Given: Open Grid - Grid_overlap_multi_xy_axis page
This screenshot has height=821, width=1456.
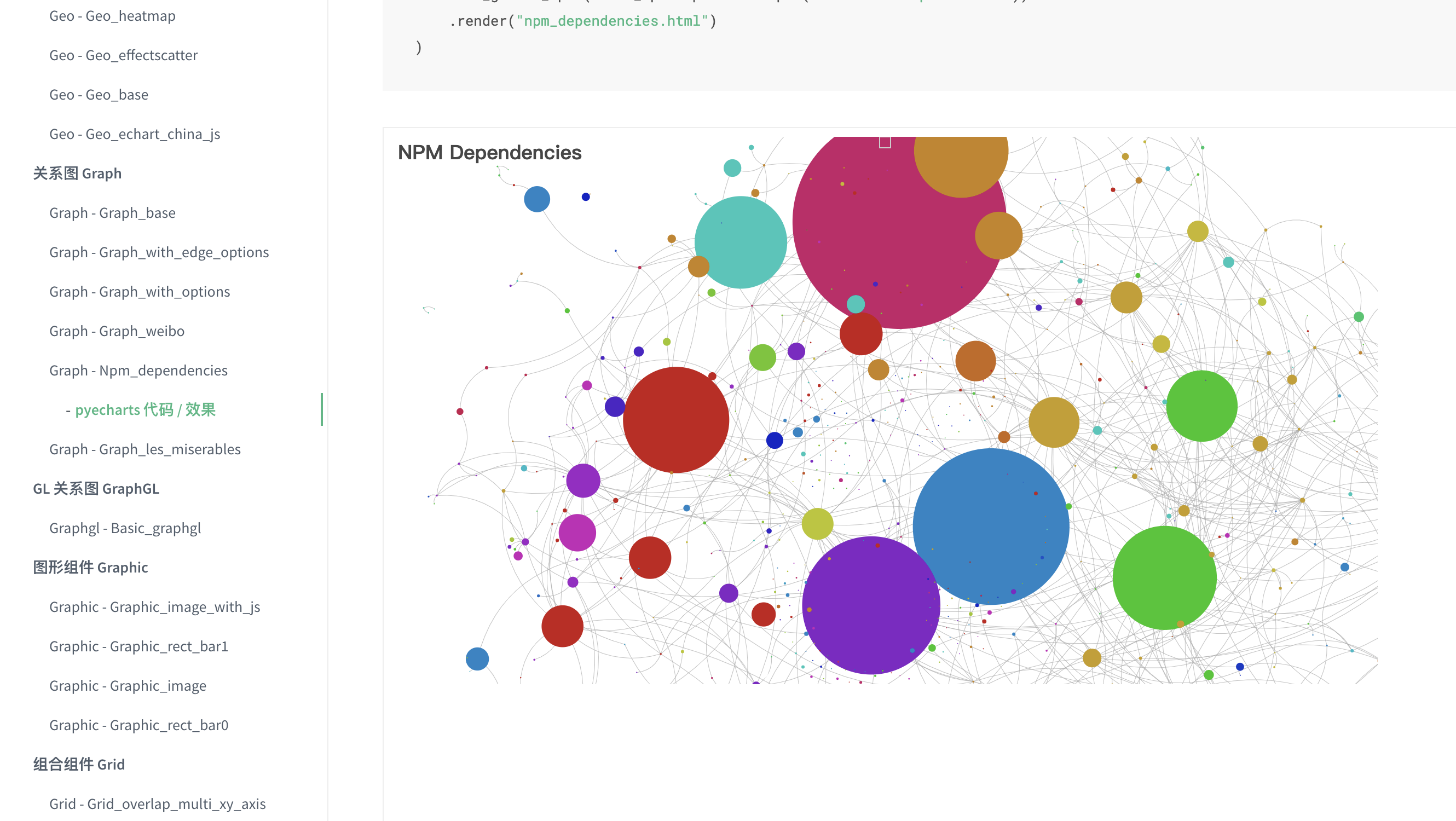Looking at the screenshot, I should [x=157, y=804].
